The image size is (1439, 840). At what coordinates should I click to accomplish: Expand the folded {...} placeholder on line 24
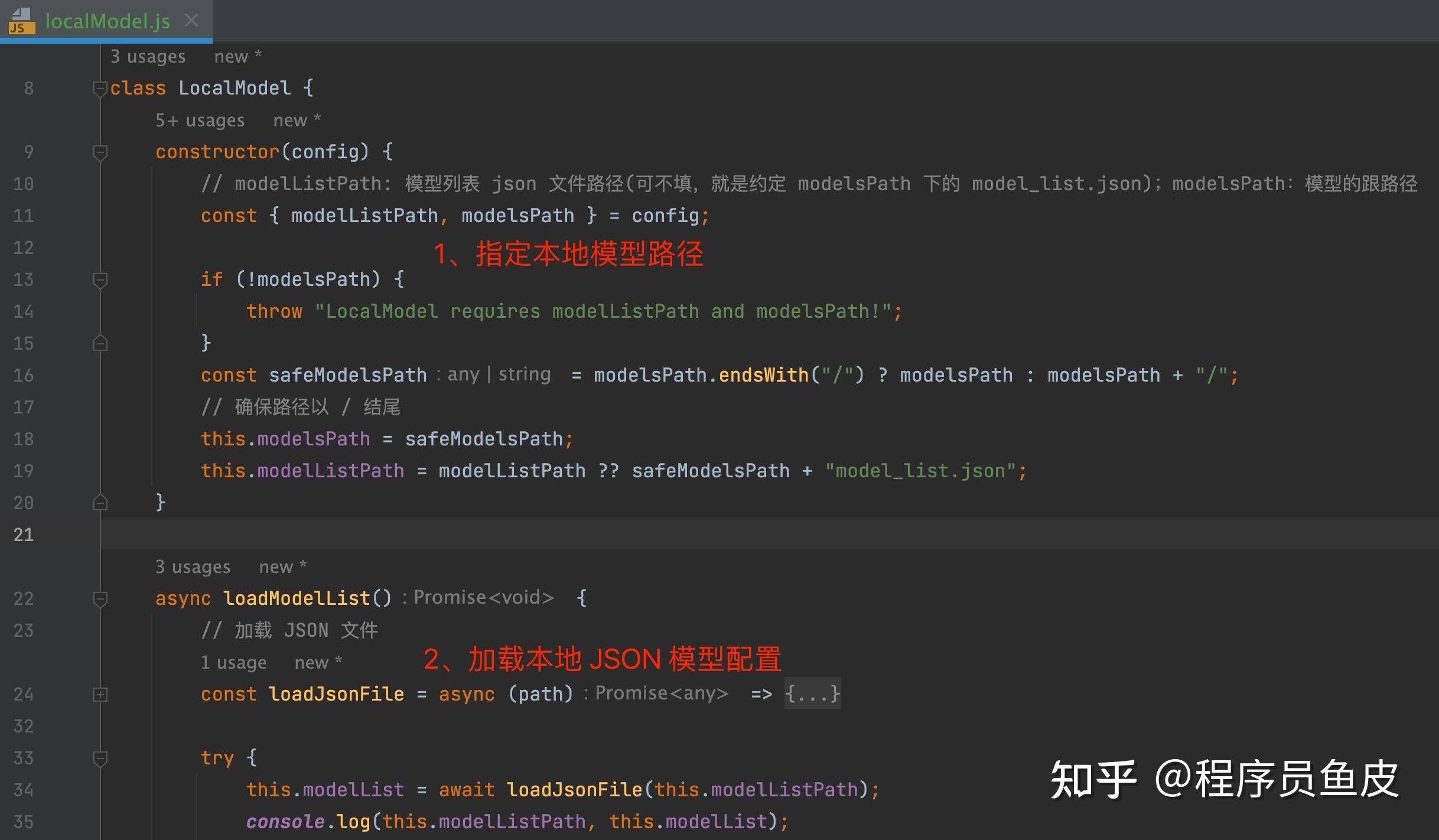click(x=812, y=694)
